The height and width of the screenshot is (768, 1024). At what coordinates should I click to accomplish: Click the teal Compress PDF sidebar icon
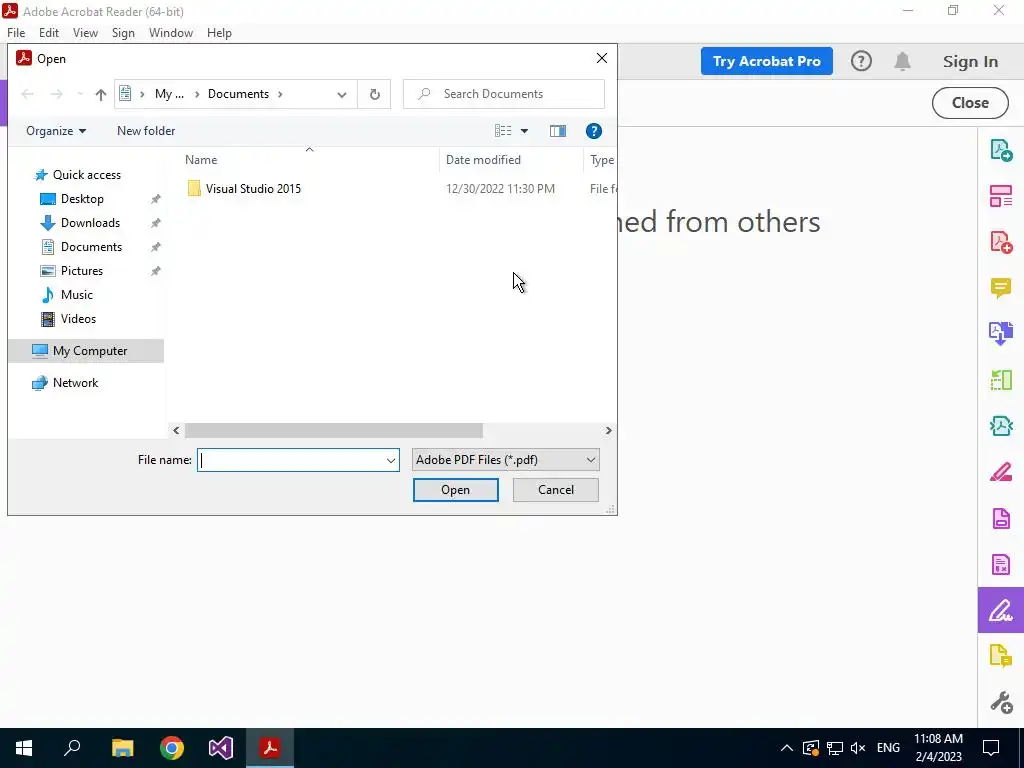(1000, 426)
